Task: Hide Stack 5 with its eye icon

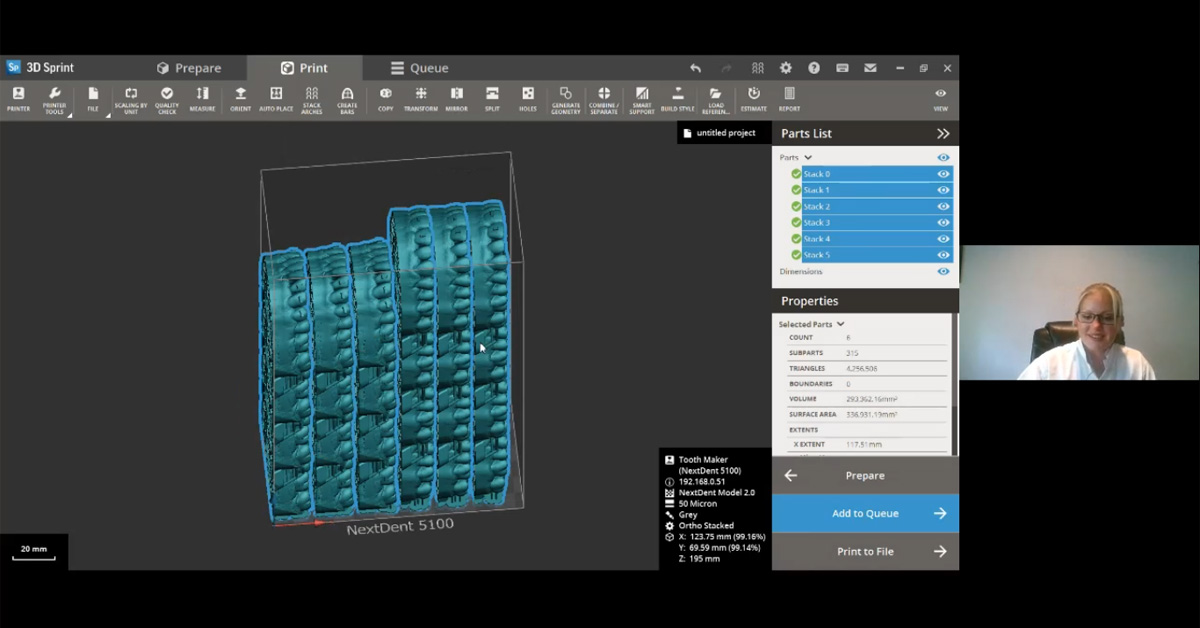Action: click(x=943, y=255)
